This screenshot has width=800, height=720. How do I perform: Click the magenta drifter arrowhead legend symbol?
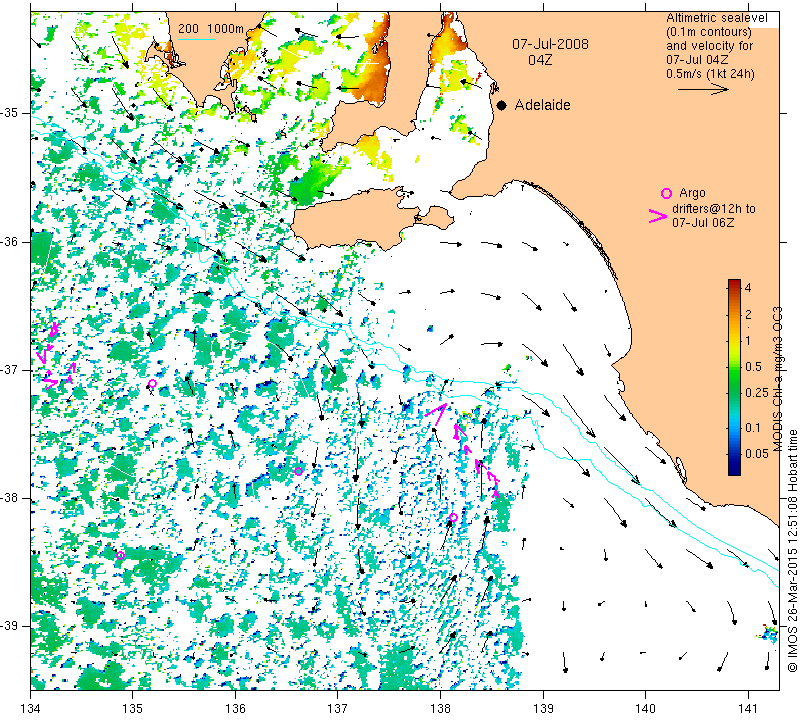pos(657,216)
